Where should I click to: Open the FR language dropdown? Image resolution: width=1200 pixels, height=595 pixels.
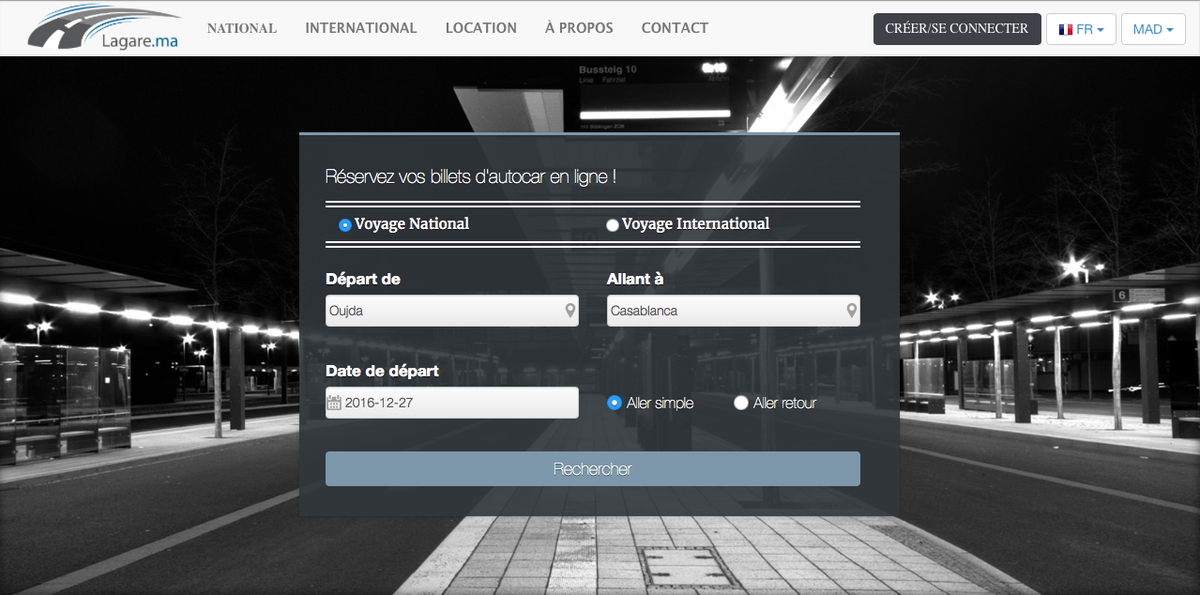[x=1081, y=29]
